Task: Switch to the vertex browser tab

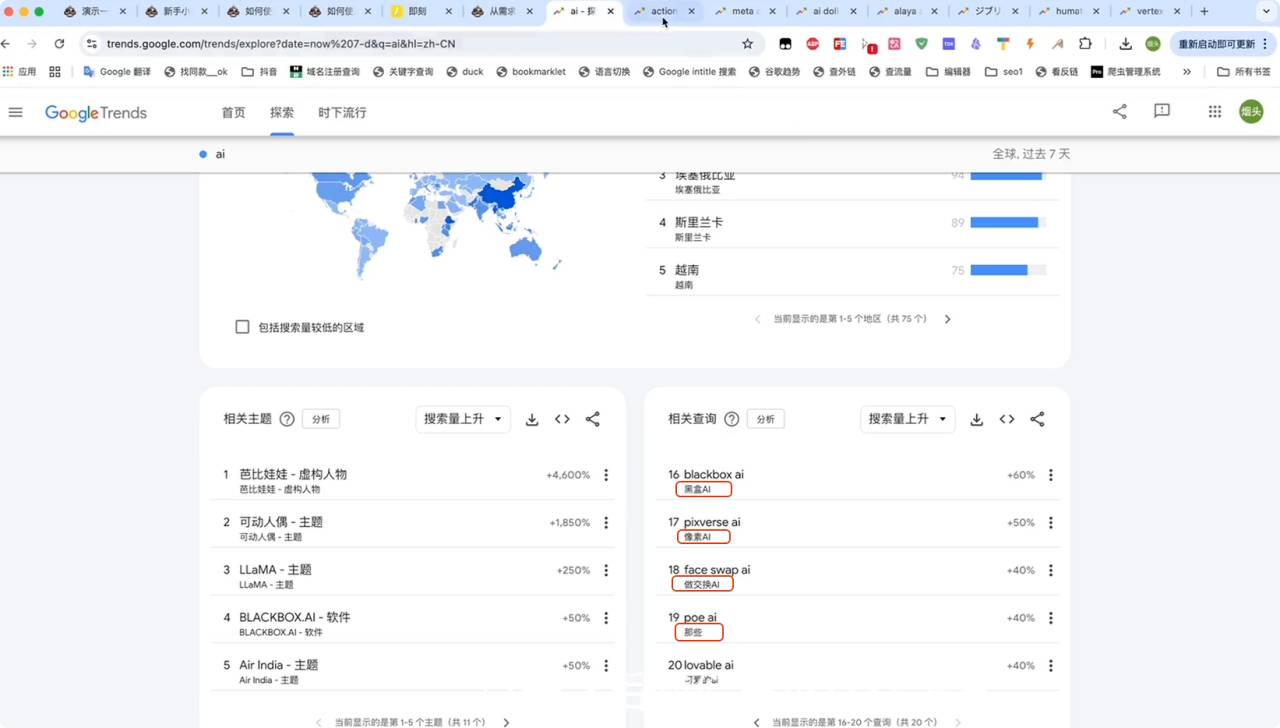Action: (1149, 12)
